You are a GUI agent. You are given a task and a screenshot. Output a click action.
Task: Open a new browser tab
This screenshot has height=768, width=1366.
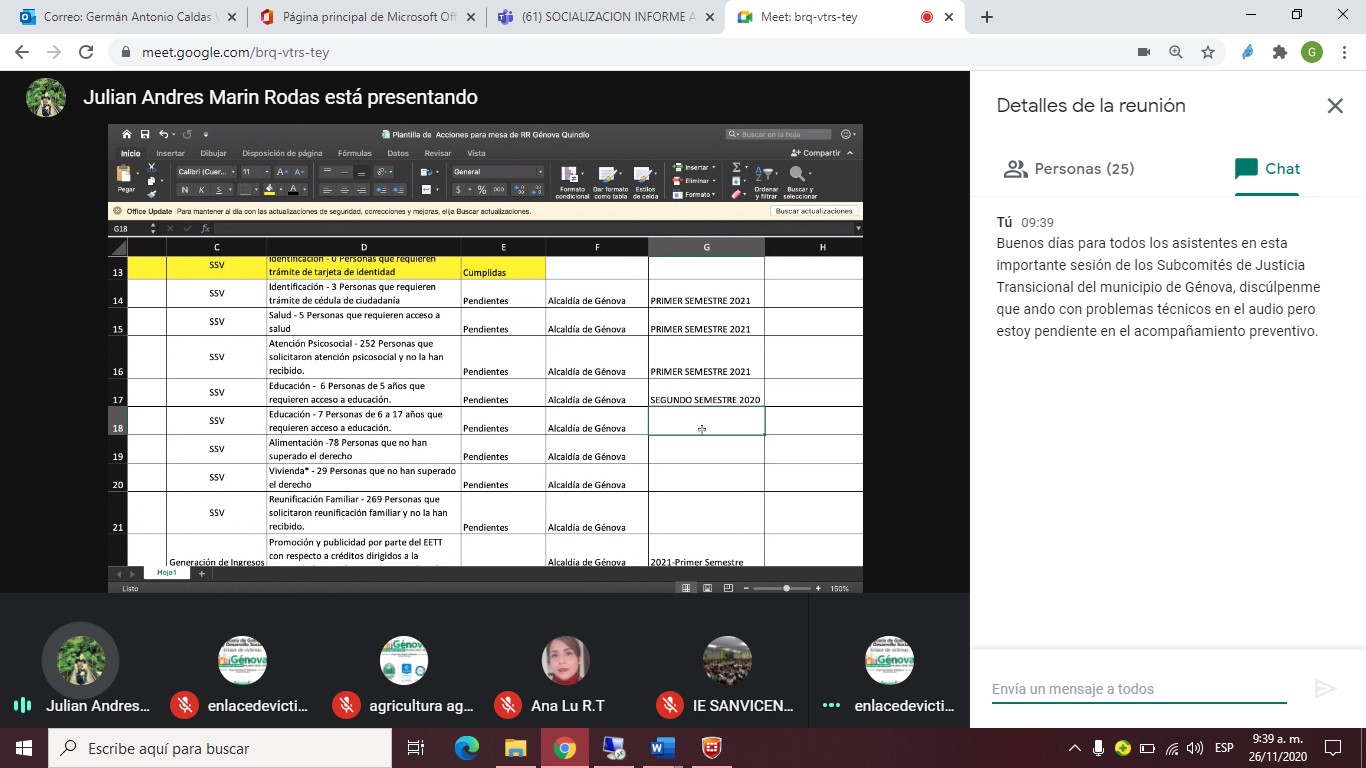tap(987, 17)
